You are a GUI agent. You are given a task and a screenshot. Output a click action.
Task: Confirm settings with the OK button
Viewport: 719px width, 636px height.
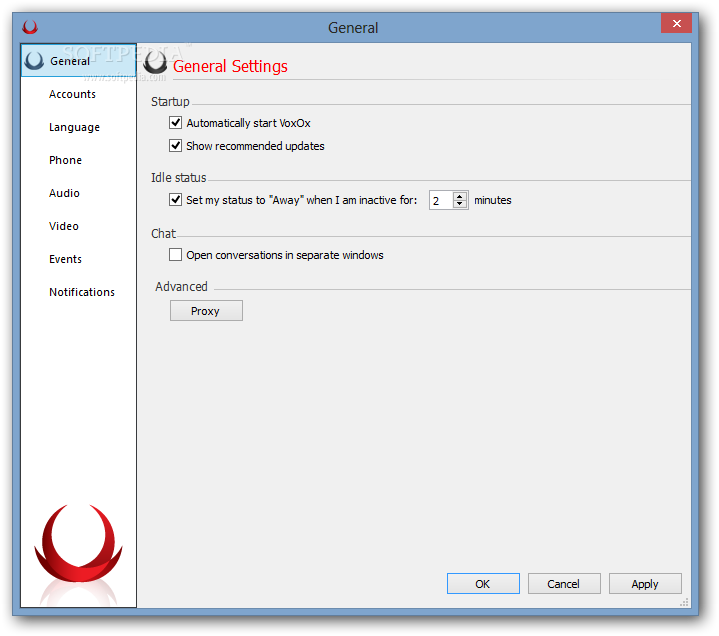pos(483,584)
